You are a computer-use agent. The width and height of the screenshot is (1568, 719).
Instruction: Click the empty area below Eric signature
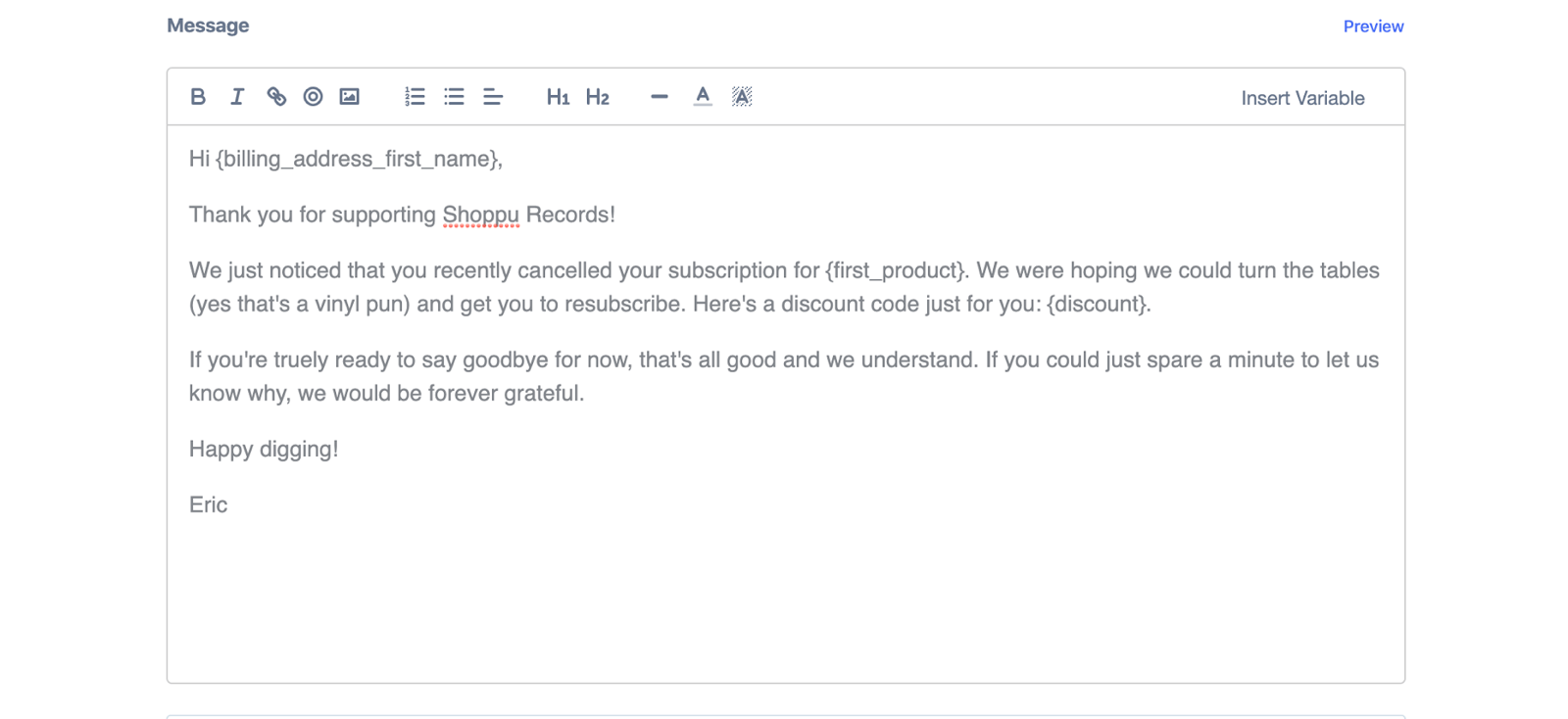pyautogui.click(x=785, y=599)
